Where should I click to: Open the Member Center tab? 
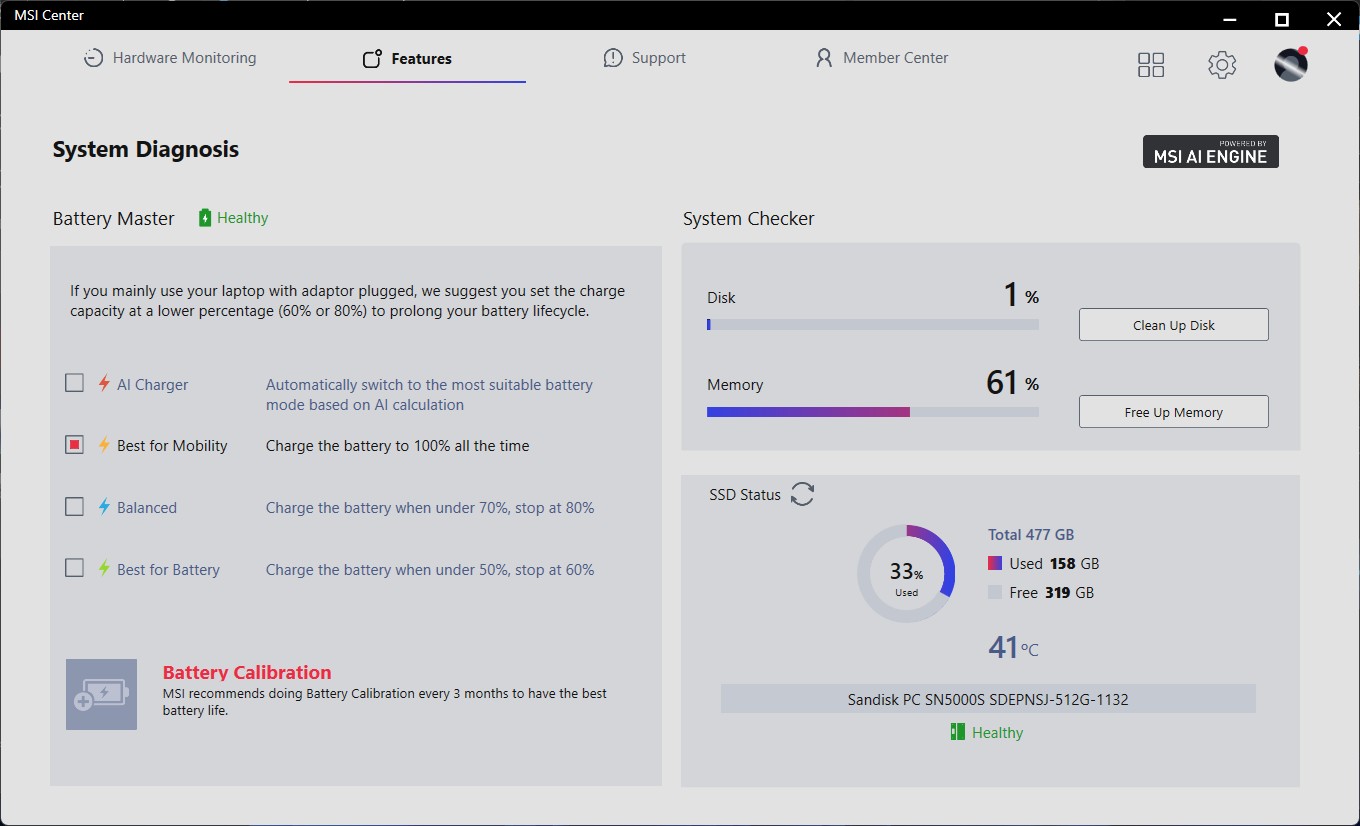882,58
